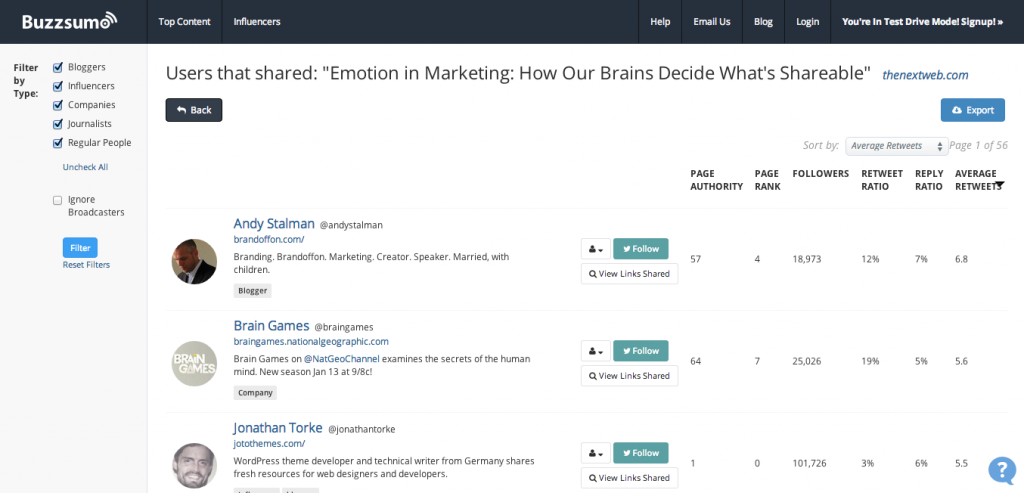This screenshot has height=493, width=1024.
Task: Click the Buzzsumo logo
Action: pyautogui.click(x=69, y=21)
